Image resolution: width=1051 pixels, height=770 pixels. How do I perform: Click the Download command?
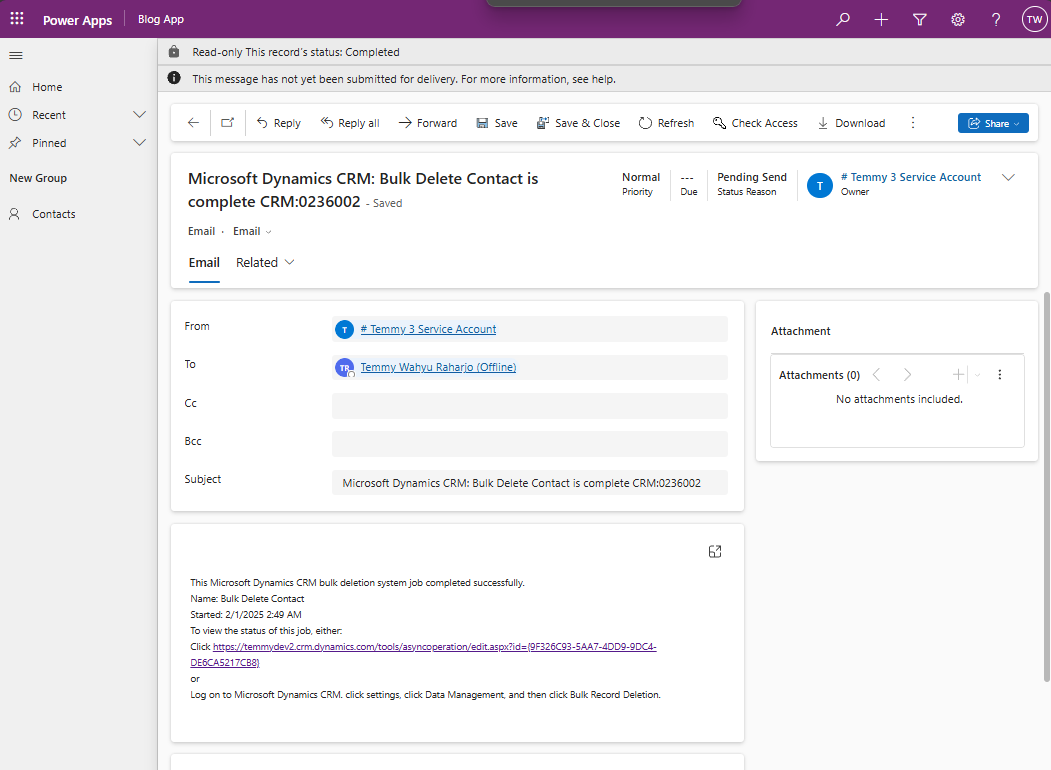coord(851,123)
